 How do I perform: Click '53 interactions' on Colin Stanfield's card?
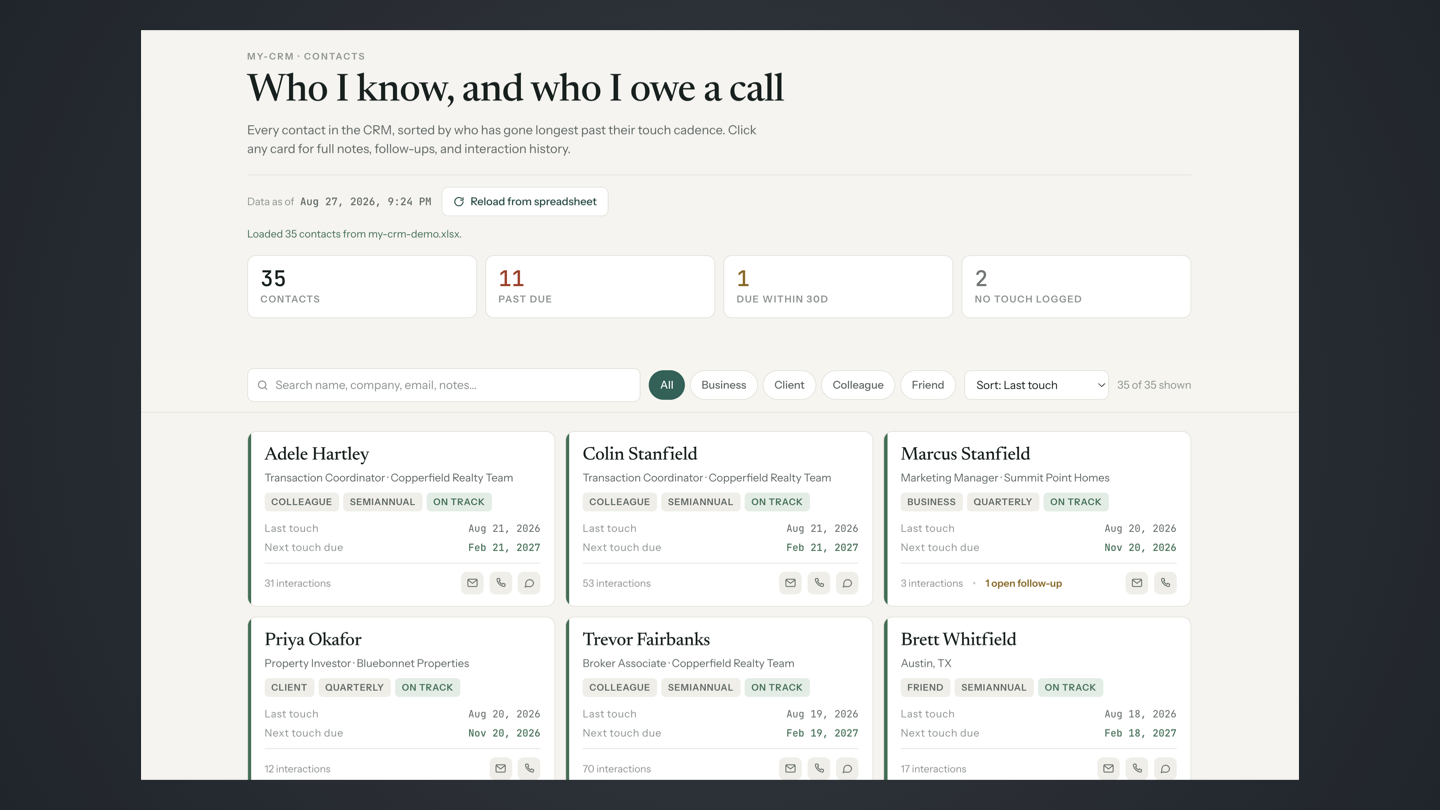coord(617,583)
